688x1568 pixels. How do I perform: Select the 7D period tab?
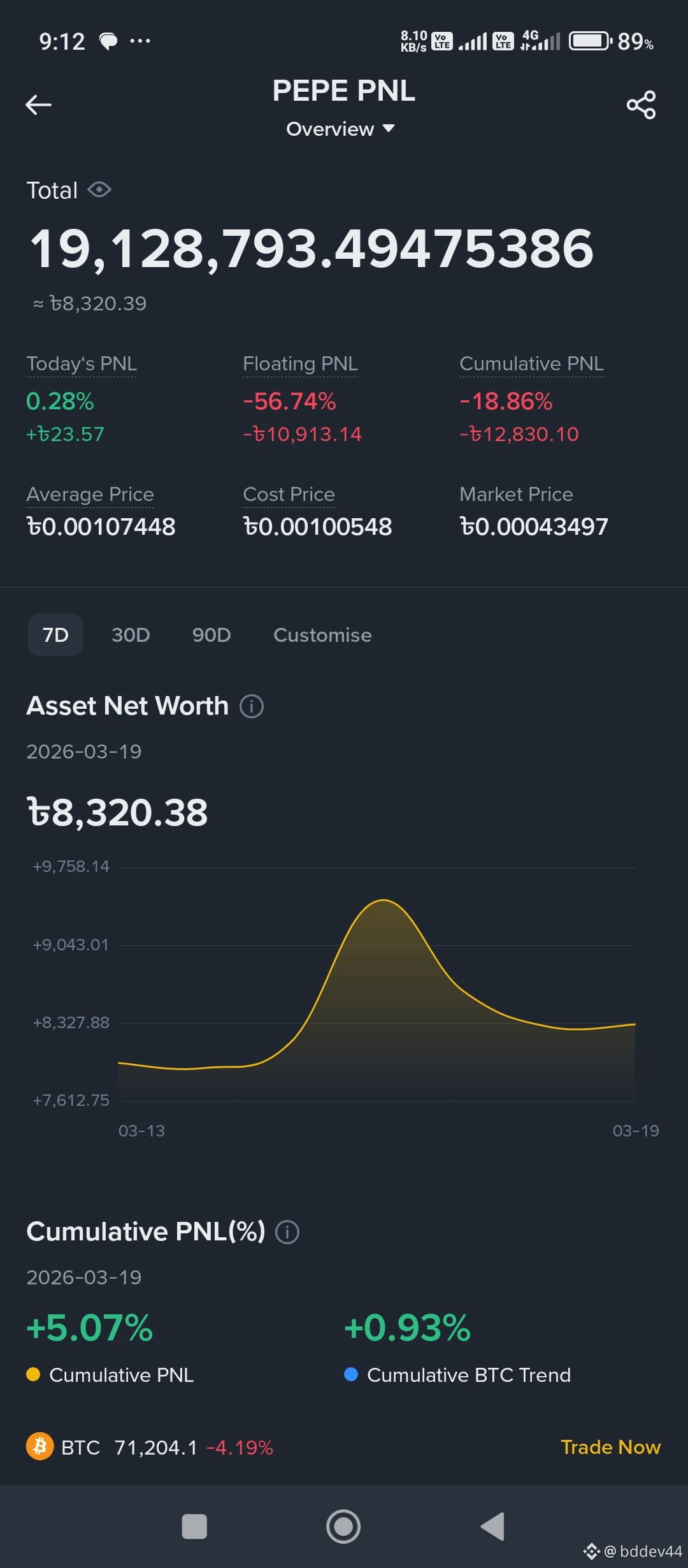click(x=55, y=635)
